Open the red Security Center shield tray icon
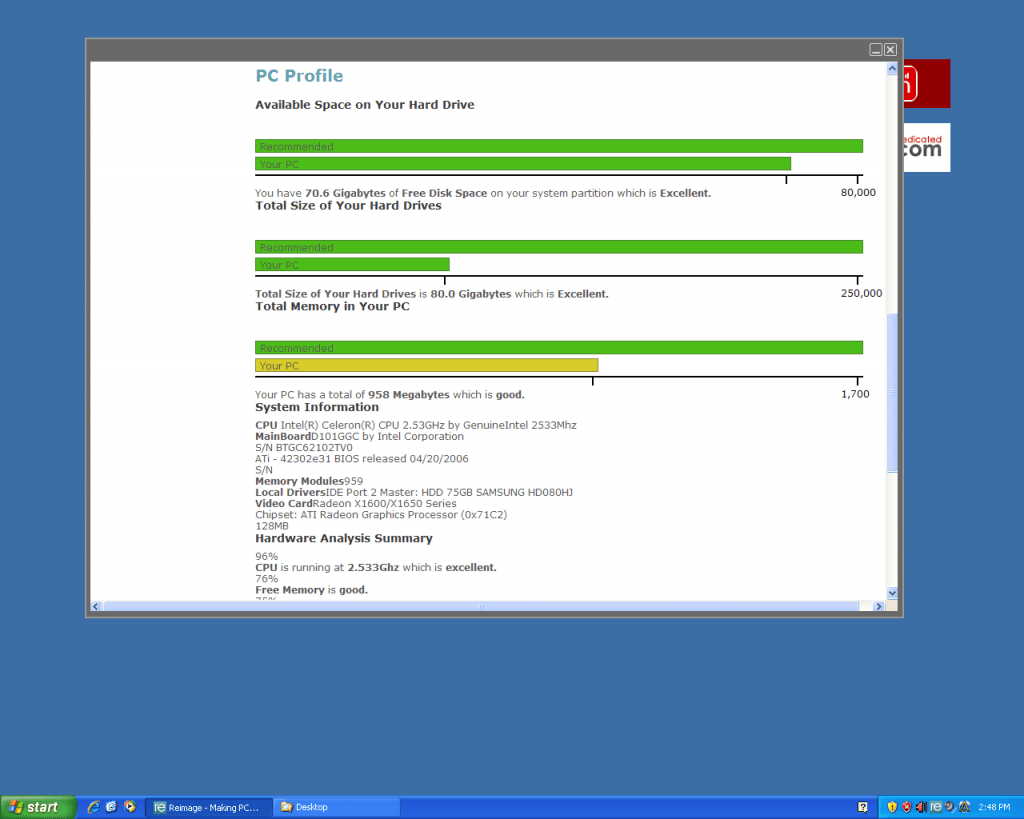This screenshot has width=1024, height=819. (906, 807)
